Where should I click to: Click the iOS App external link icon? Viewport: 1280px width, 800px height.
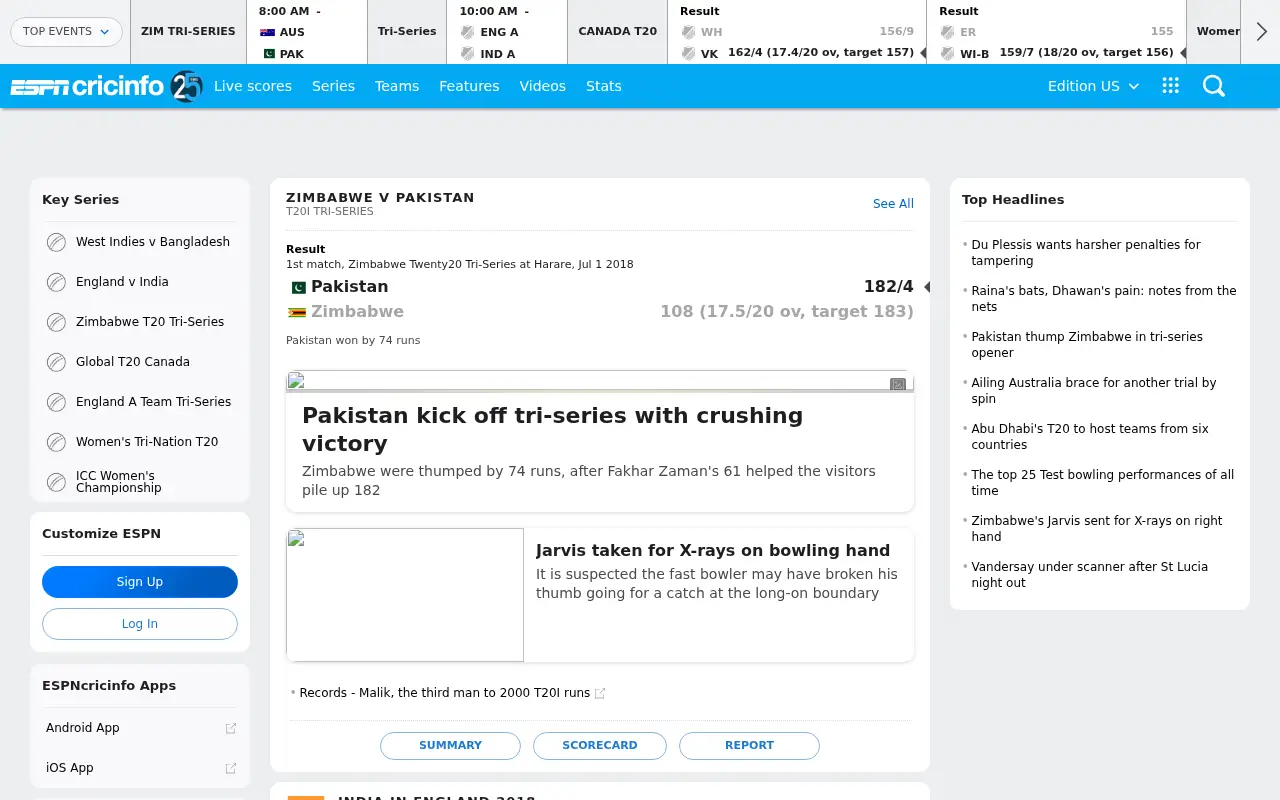click(x=231, y=768)
